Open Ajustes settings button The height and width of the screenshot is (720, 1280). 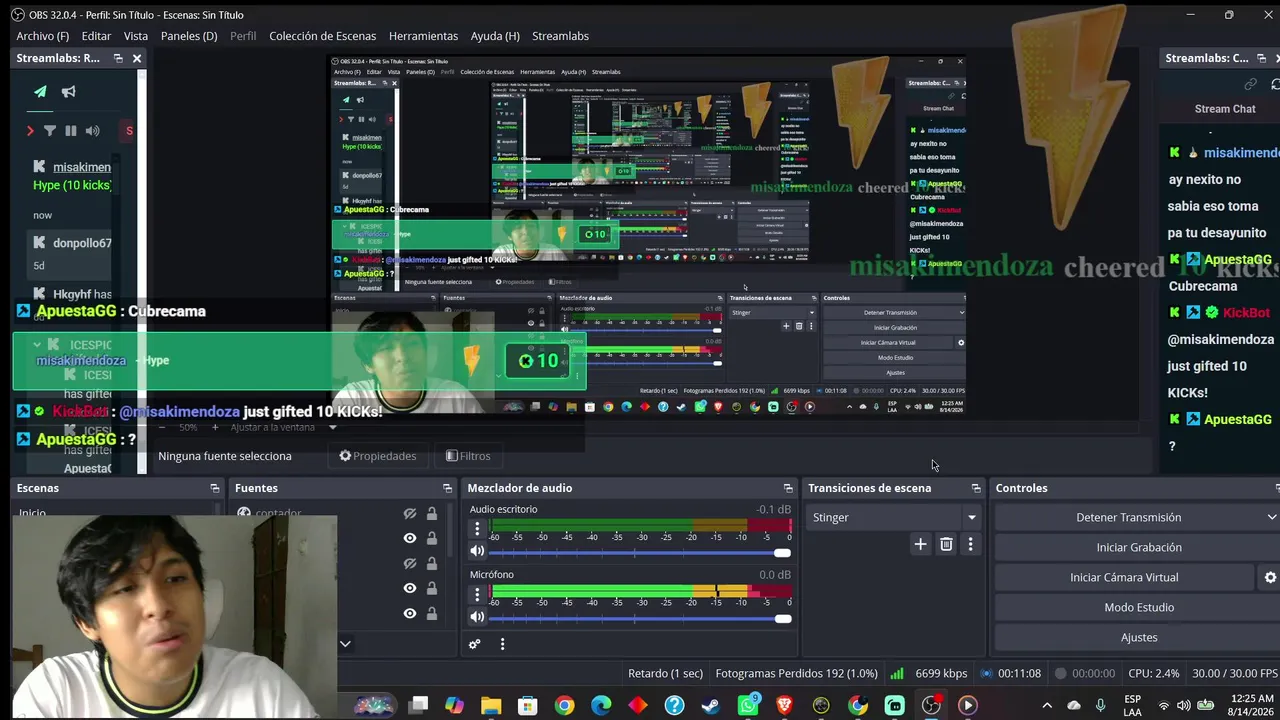coord(1139,637)
